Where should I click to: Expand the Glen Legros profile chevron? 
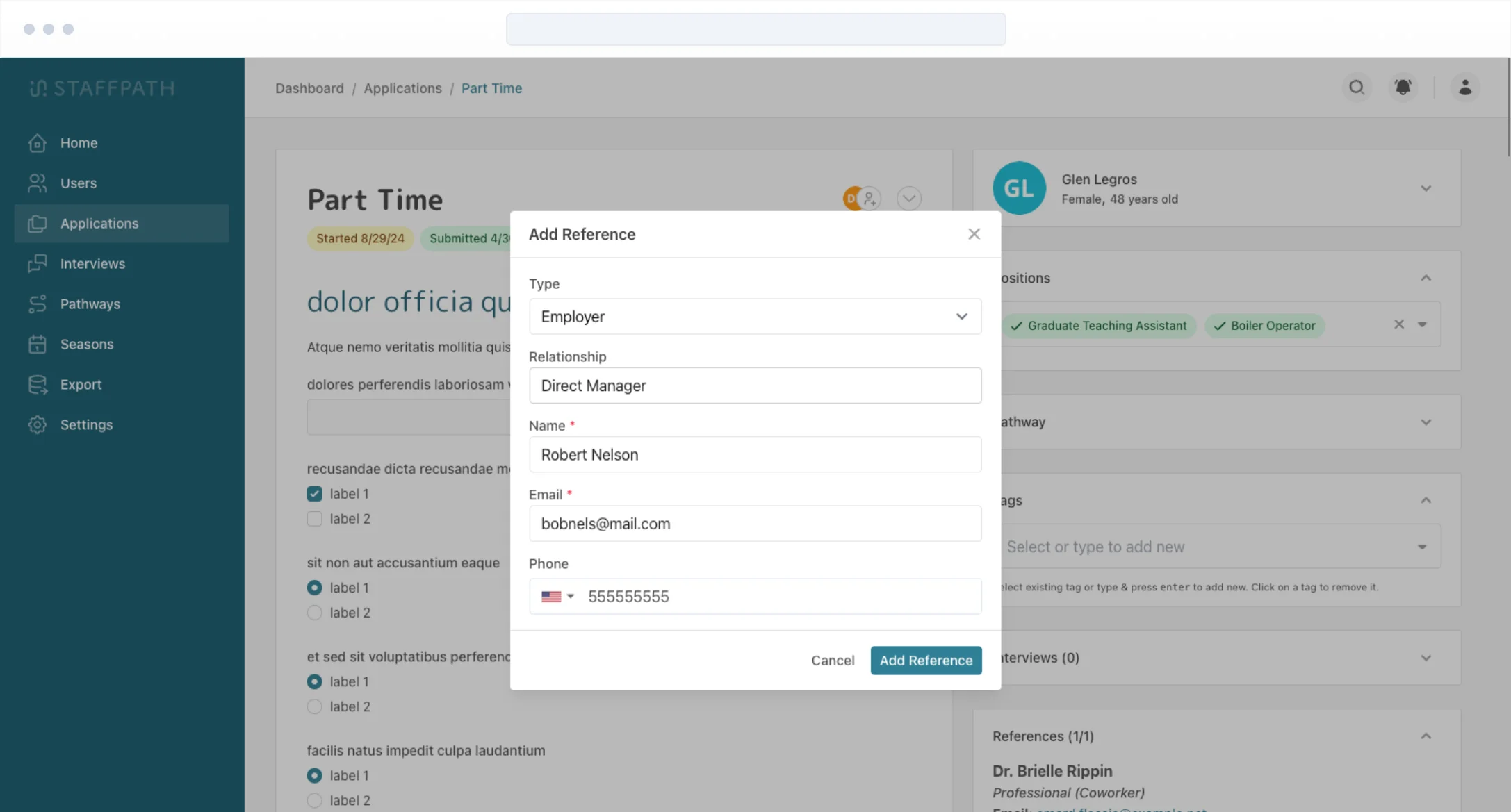coord(1426,189)
